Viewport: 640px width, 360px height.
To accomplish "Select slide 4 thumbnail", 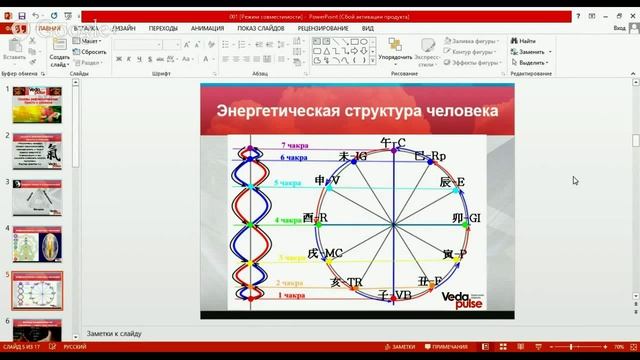I will coord(37,244).
